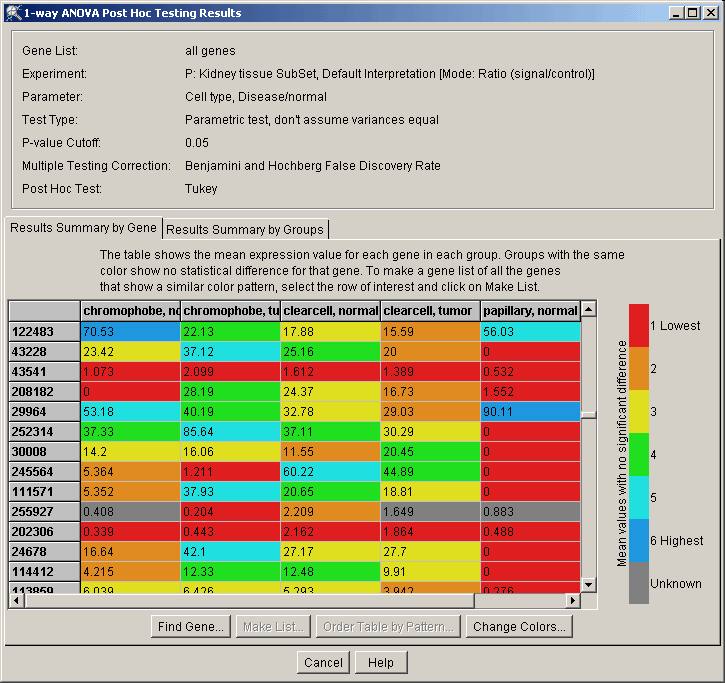
Task: Click the 'papillary, normal' column header
Action: point(529,310)
